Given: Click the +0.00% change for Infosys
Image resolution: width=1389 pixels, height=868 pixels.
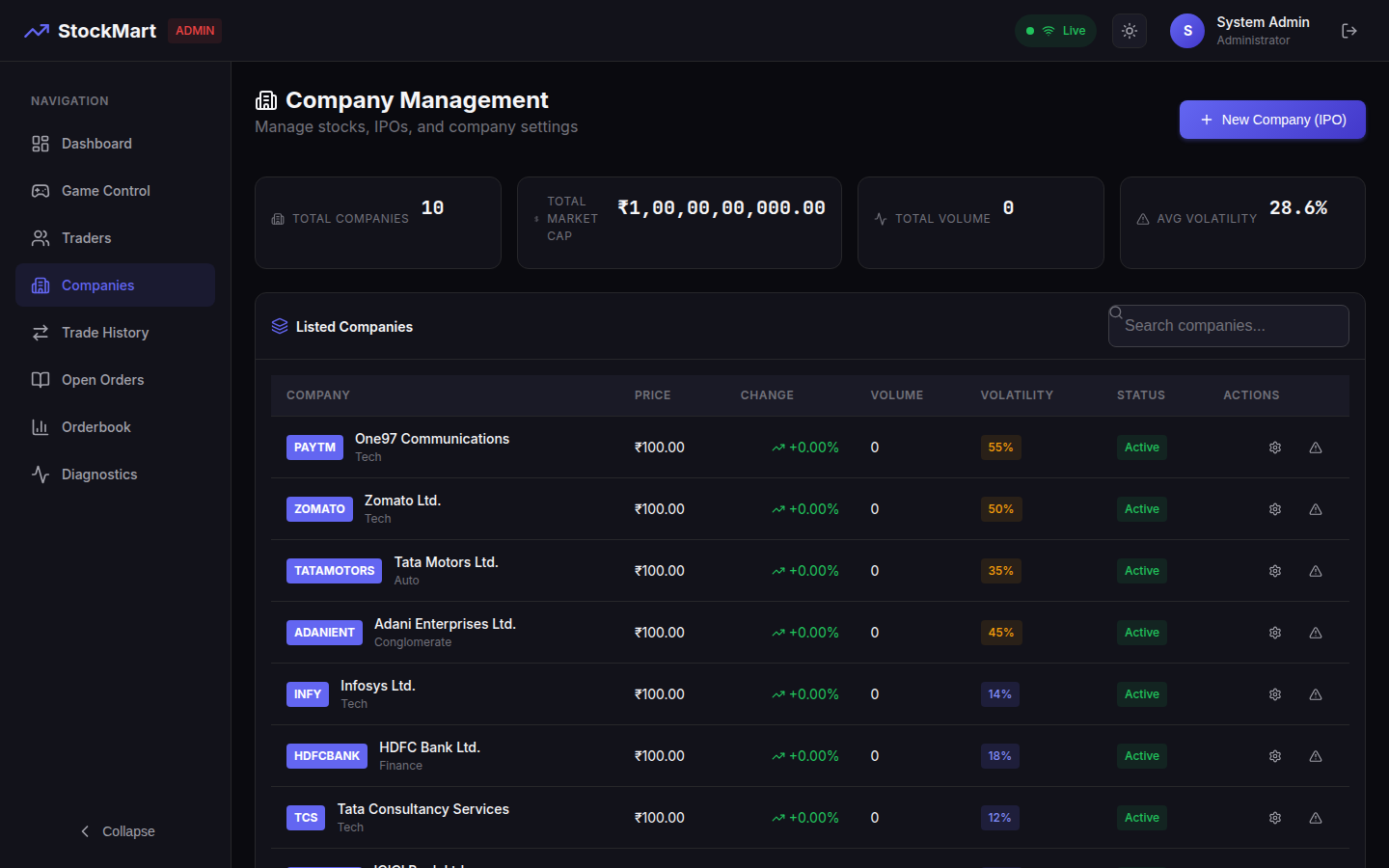Looking at the screenshot, I should tap(805, 694).
